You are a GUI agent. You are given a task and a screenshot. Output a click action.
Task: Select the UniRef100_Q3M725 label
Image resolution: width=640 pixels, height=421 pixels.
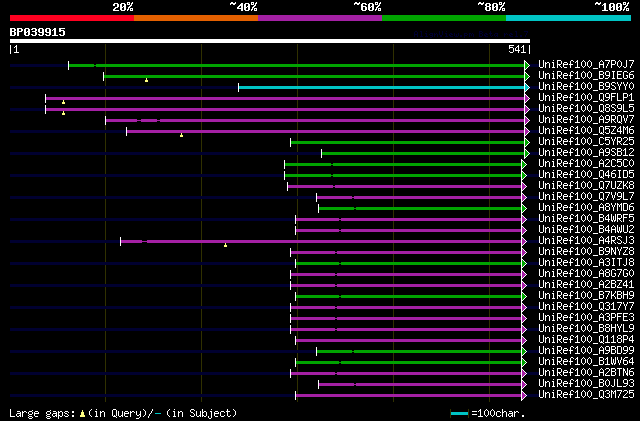pos(586,395)
